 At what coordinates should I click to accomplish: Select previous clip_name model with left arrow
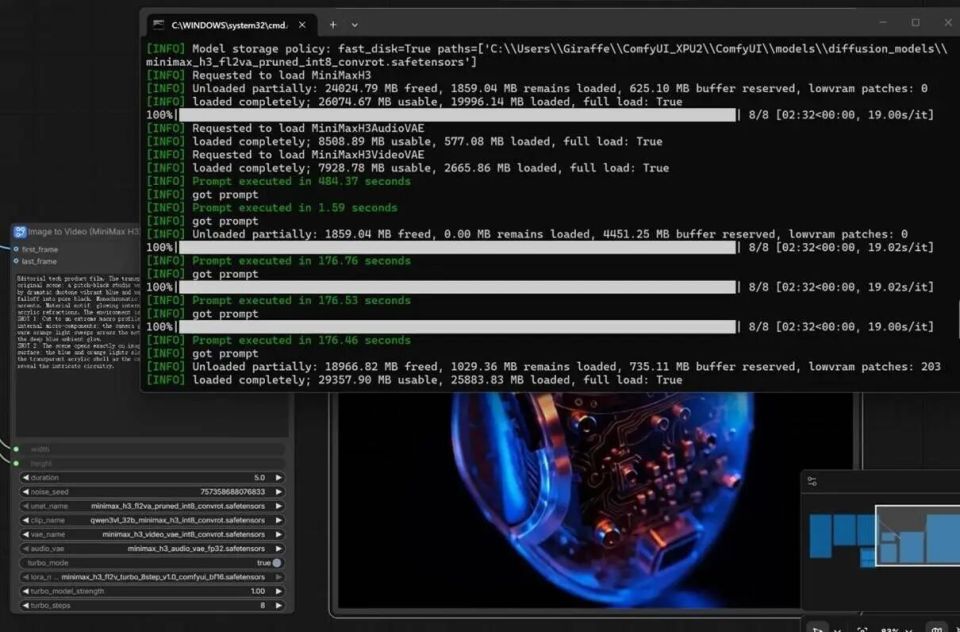point(26,520)
